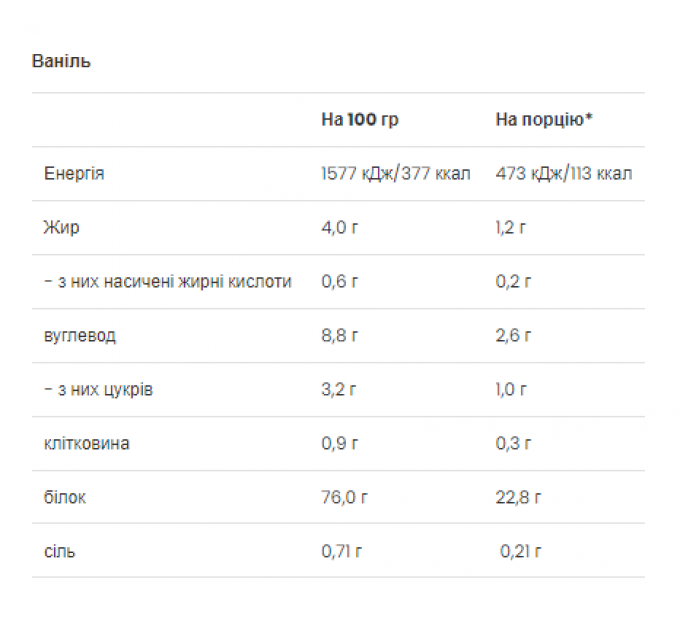Click the сіль row label
Viewport: 680px width, 630px height.
59,552
